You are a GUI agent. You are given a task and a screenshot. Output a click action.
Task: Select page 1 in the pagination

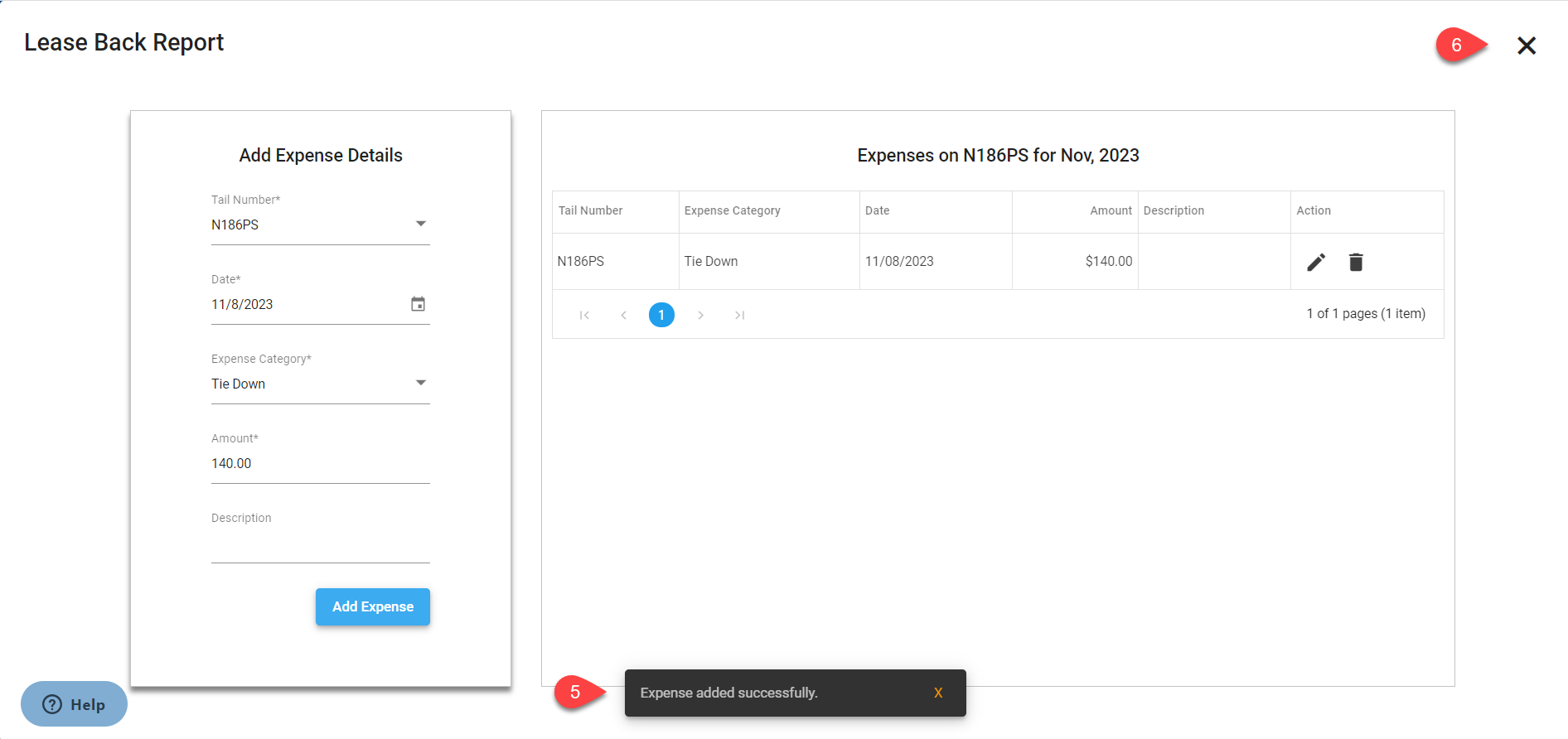[x=661, y=315]
